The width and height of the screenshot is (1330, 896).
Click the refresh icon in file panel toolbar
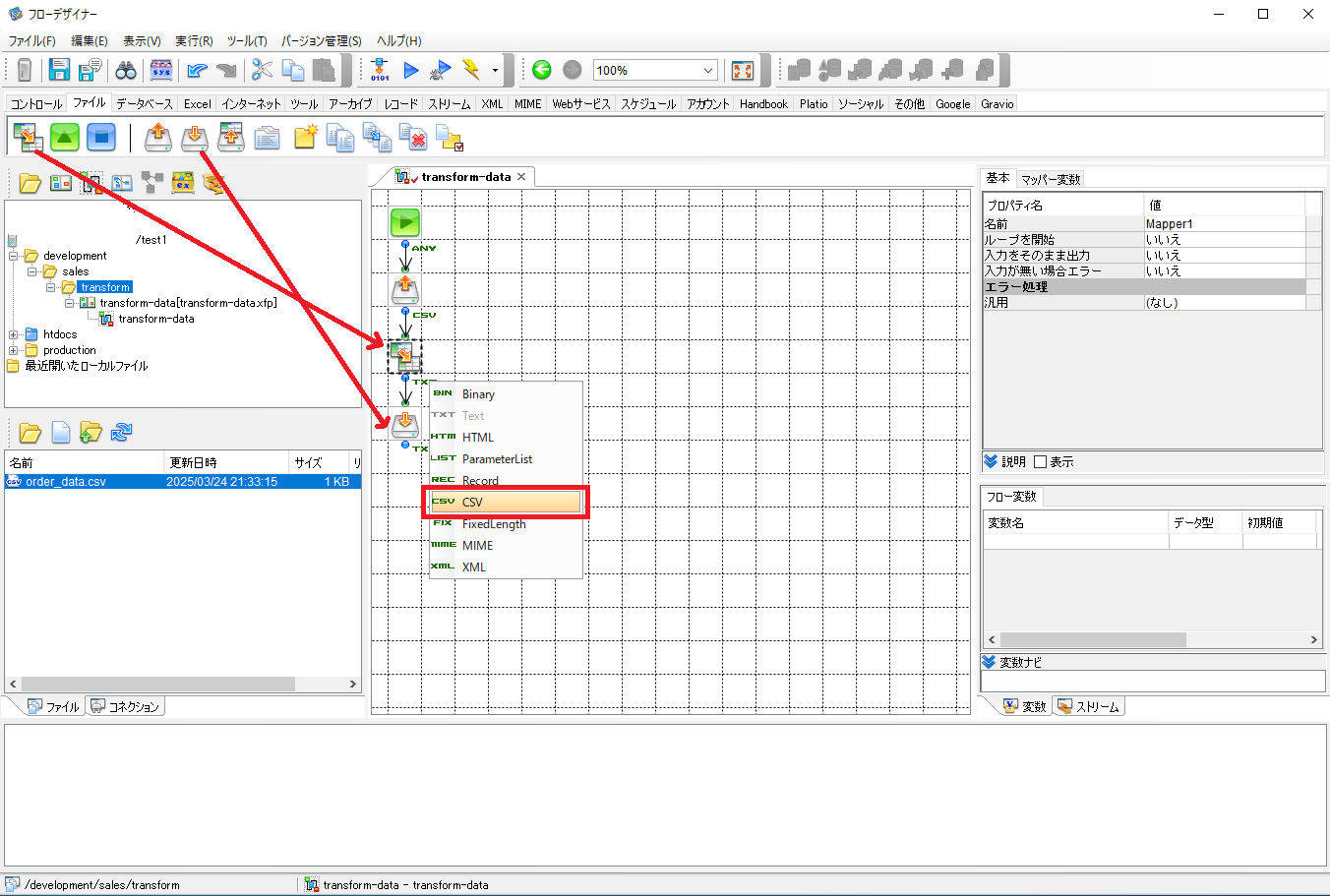click(x=121, y=432)
